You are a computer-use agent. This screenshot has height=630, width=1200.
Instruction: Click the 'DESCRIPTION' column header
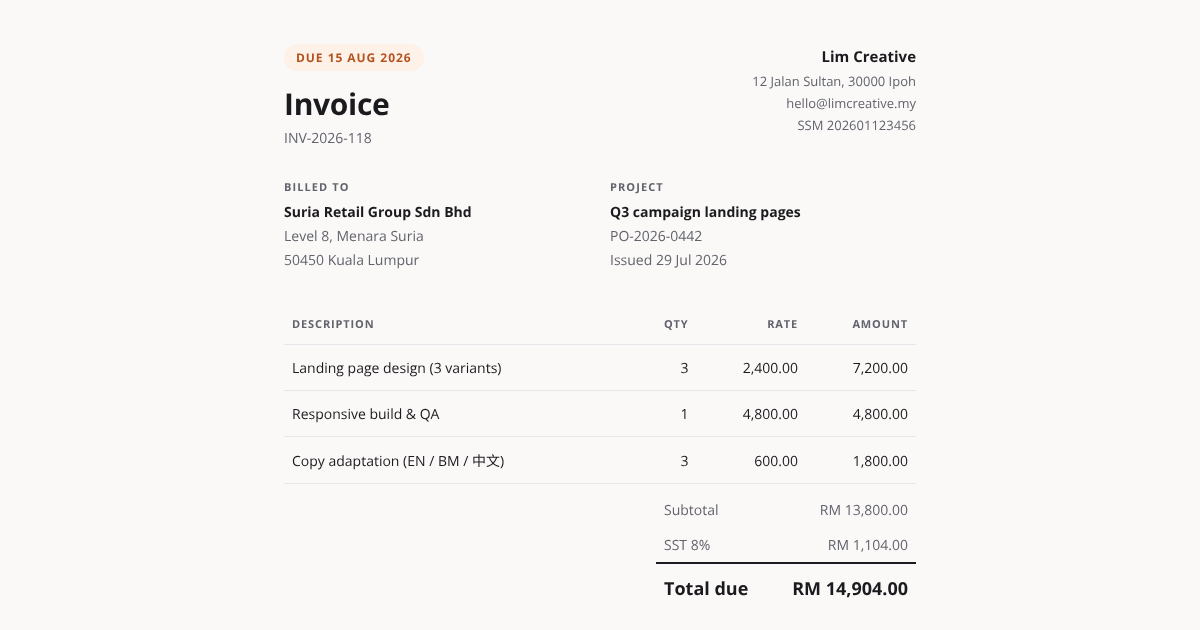(333, 324)
